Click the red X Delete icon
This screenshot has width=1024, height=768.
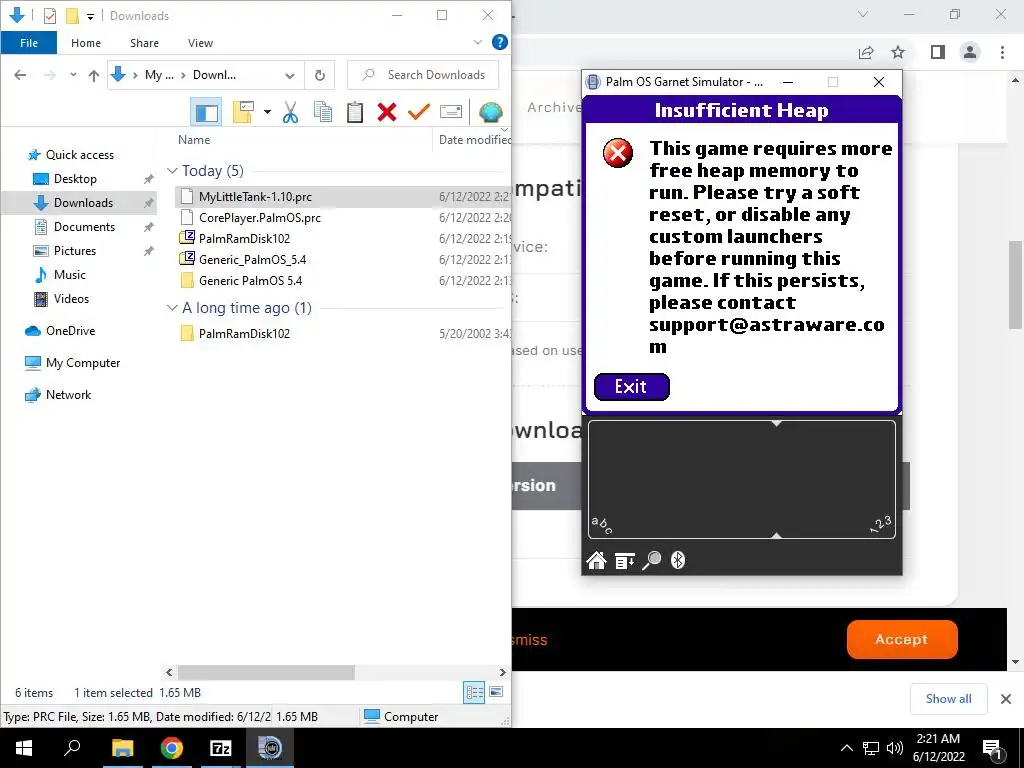pyautogui.click(x=387, y=112)
